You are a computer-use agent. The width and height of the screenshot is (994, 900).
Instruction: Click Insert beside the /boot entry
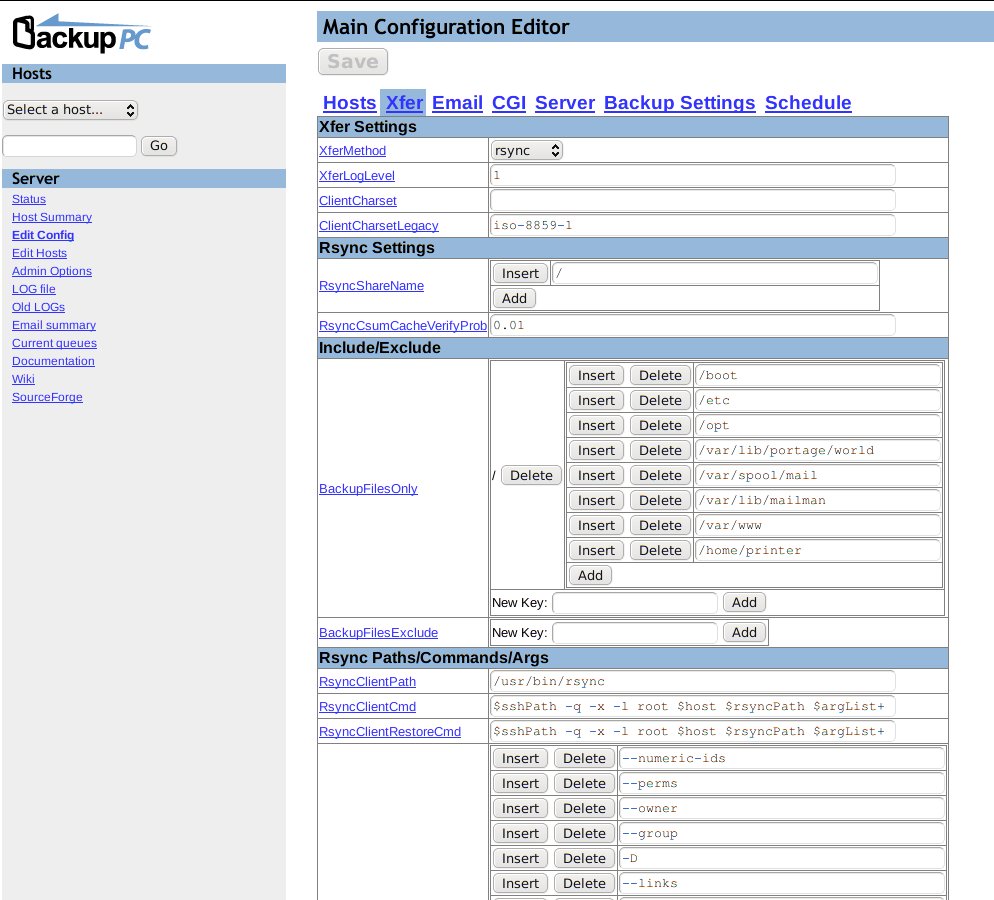coord(596,375)
